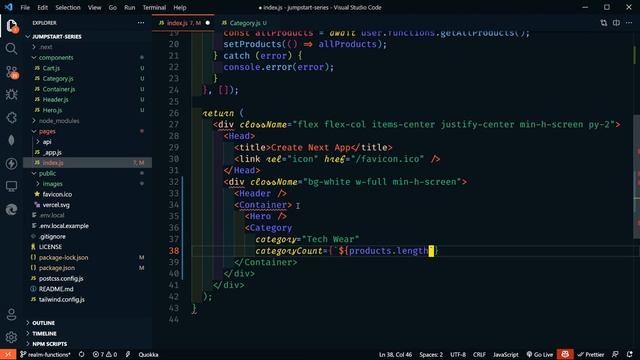
Task: Open the View menu
Action: (x=94, y=7)
